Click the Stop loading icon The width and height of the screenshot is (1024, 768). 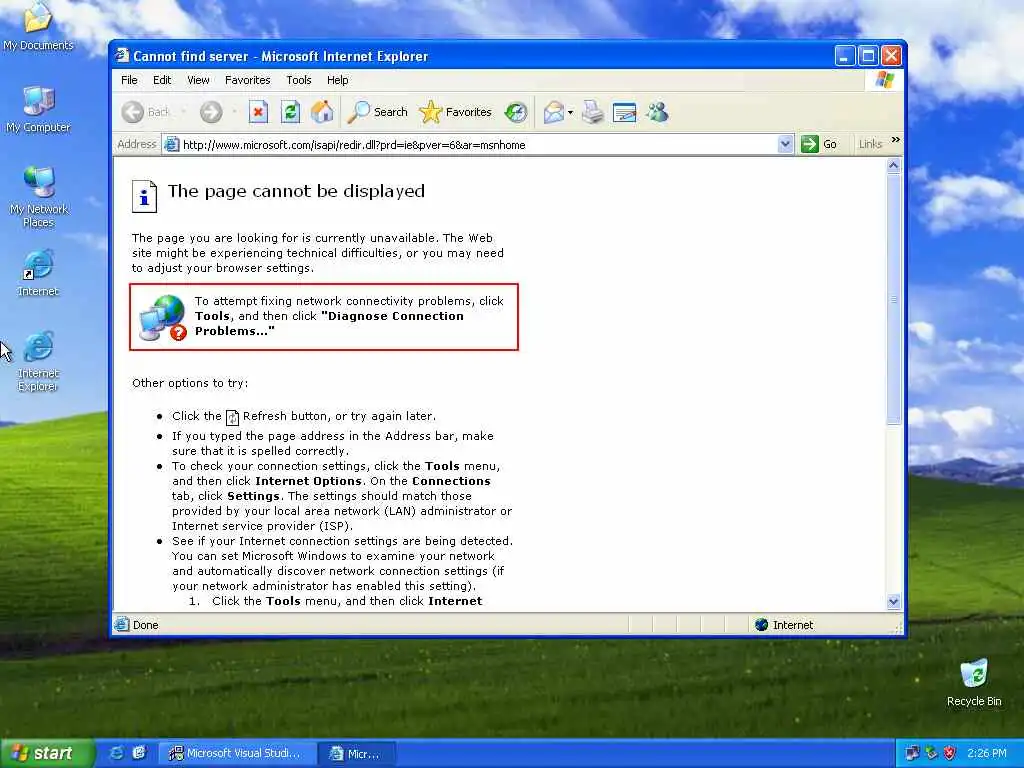point(258,112)
